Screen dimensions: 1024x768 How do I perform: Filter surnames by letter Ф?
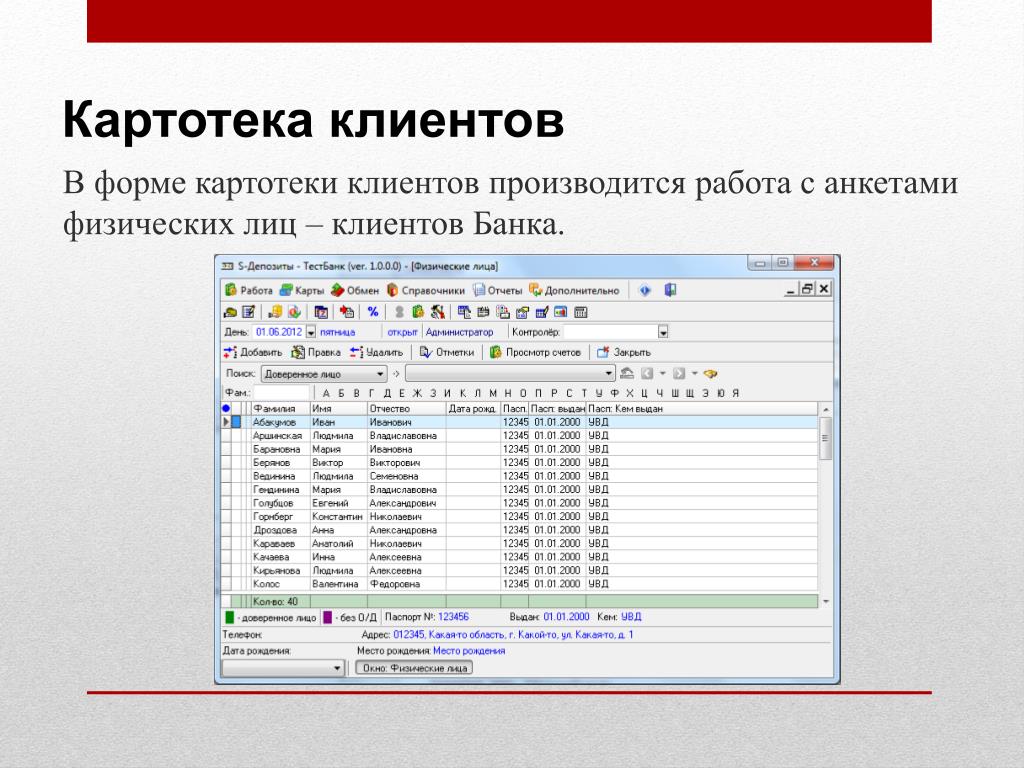pyautogui.click(x=614, y=393)
